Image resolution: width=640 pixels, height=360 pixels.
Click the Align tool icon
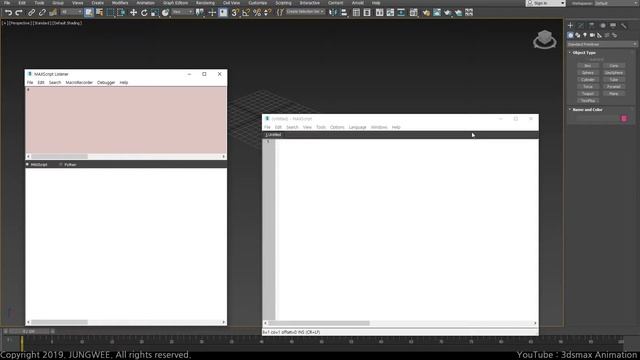(x=344, y=13)
